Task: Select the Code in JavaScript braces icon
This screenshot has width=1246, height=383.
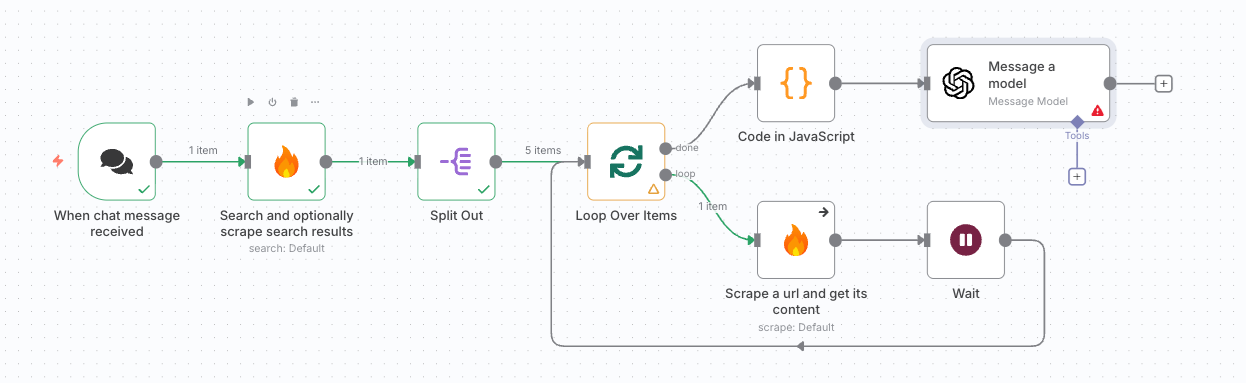Action: coord(796,84)
